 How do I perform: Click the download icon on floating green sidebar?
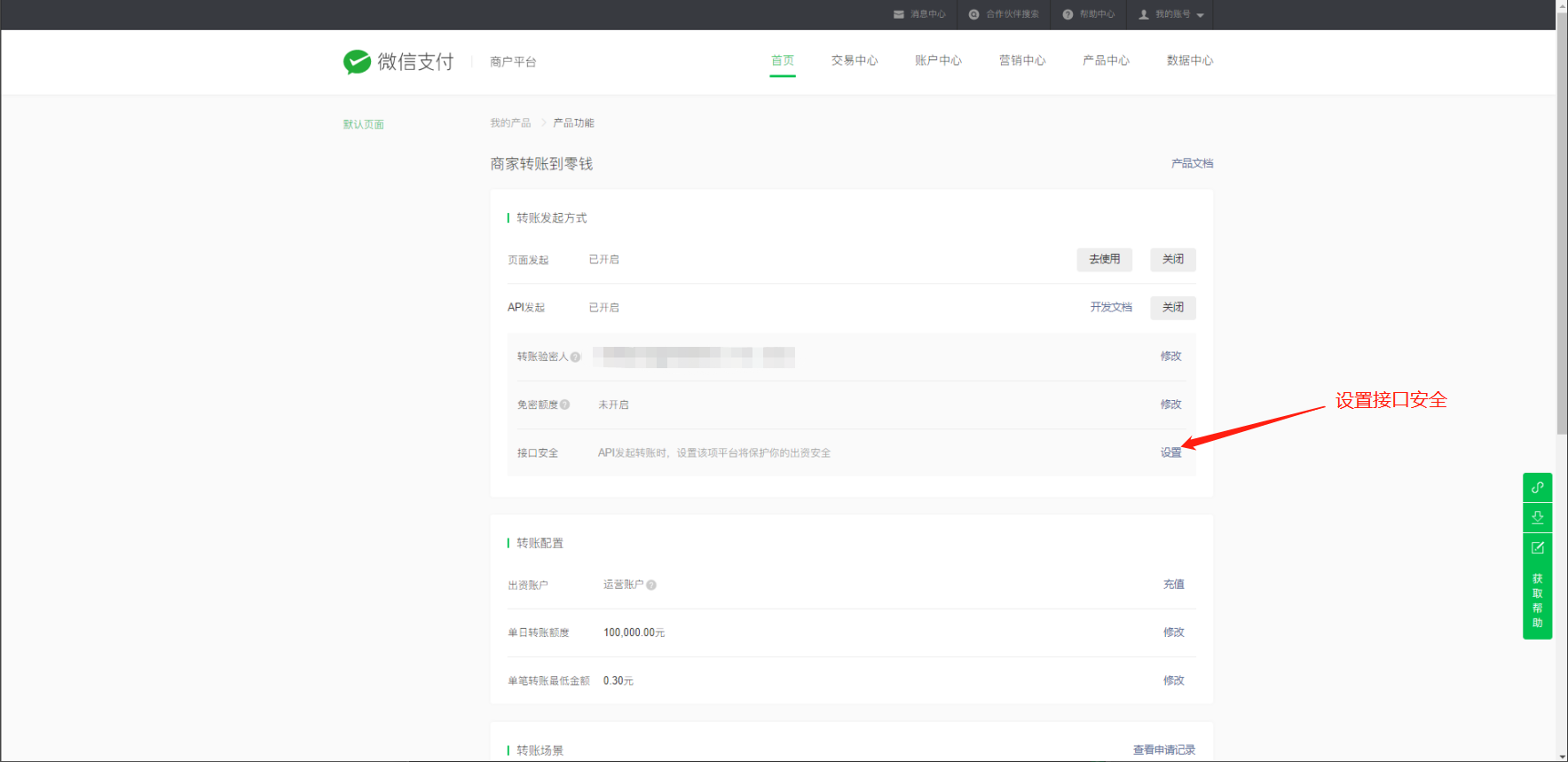[x=1537, y=517]
